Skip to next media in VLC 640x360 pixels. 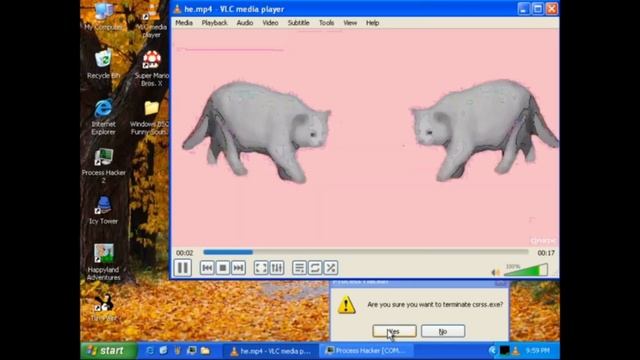click(238, 268)
